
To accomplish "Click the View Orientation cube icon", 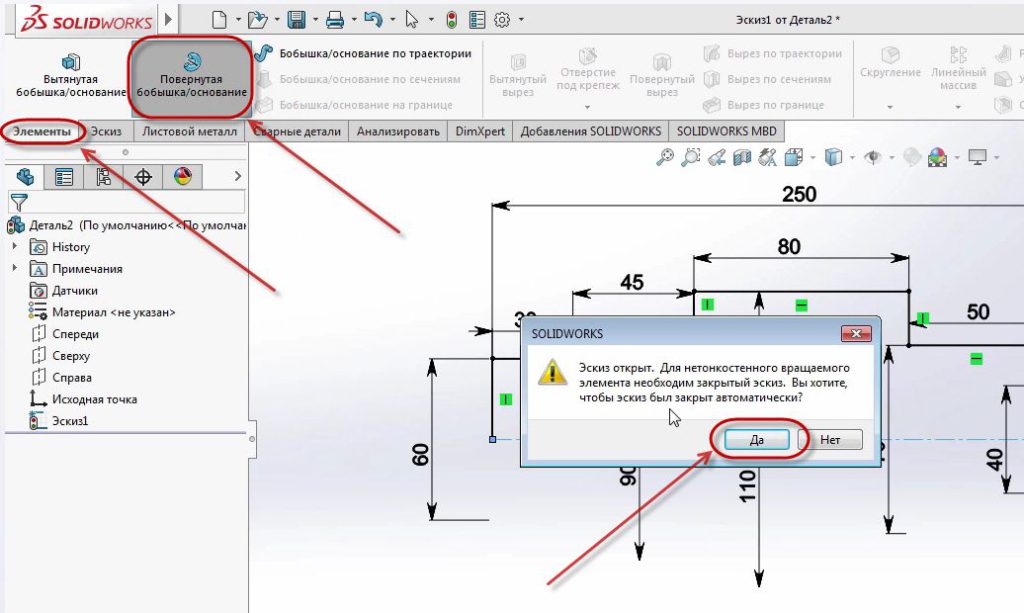I will tap(793, 157).
